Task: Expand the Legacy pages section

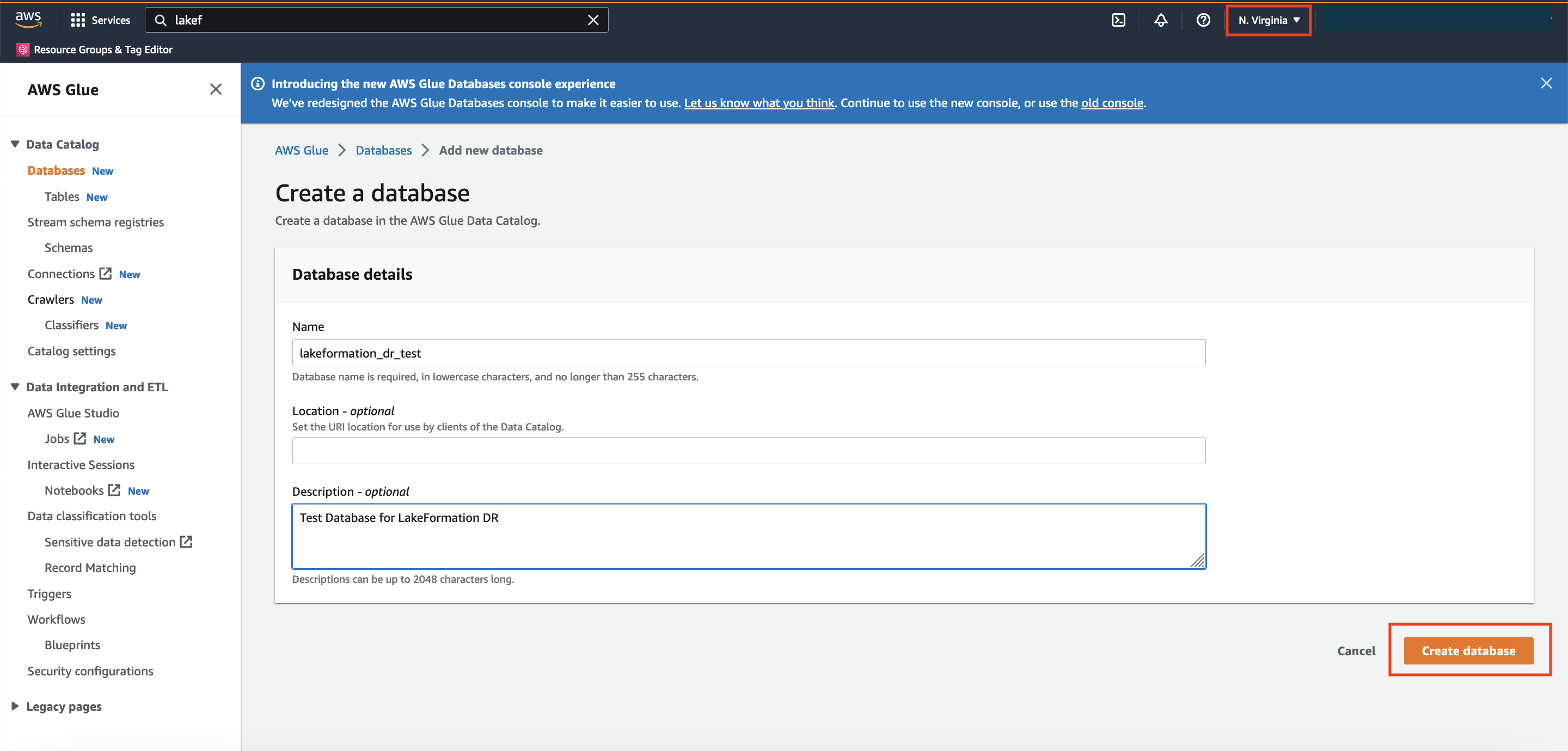Action: pos(15,706)
